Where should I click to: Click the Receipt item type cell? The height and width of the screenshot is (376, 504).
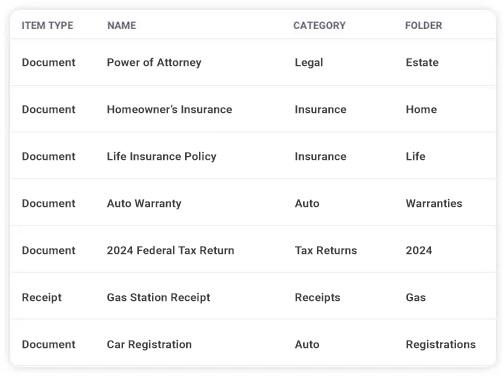pos(42,297)
